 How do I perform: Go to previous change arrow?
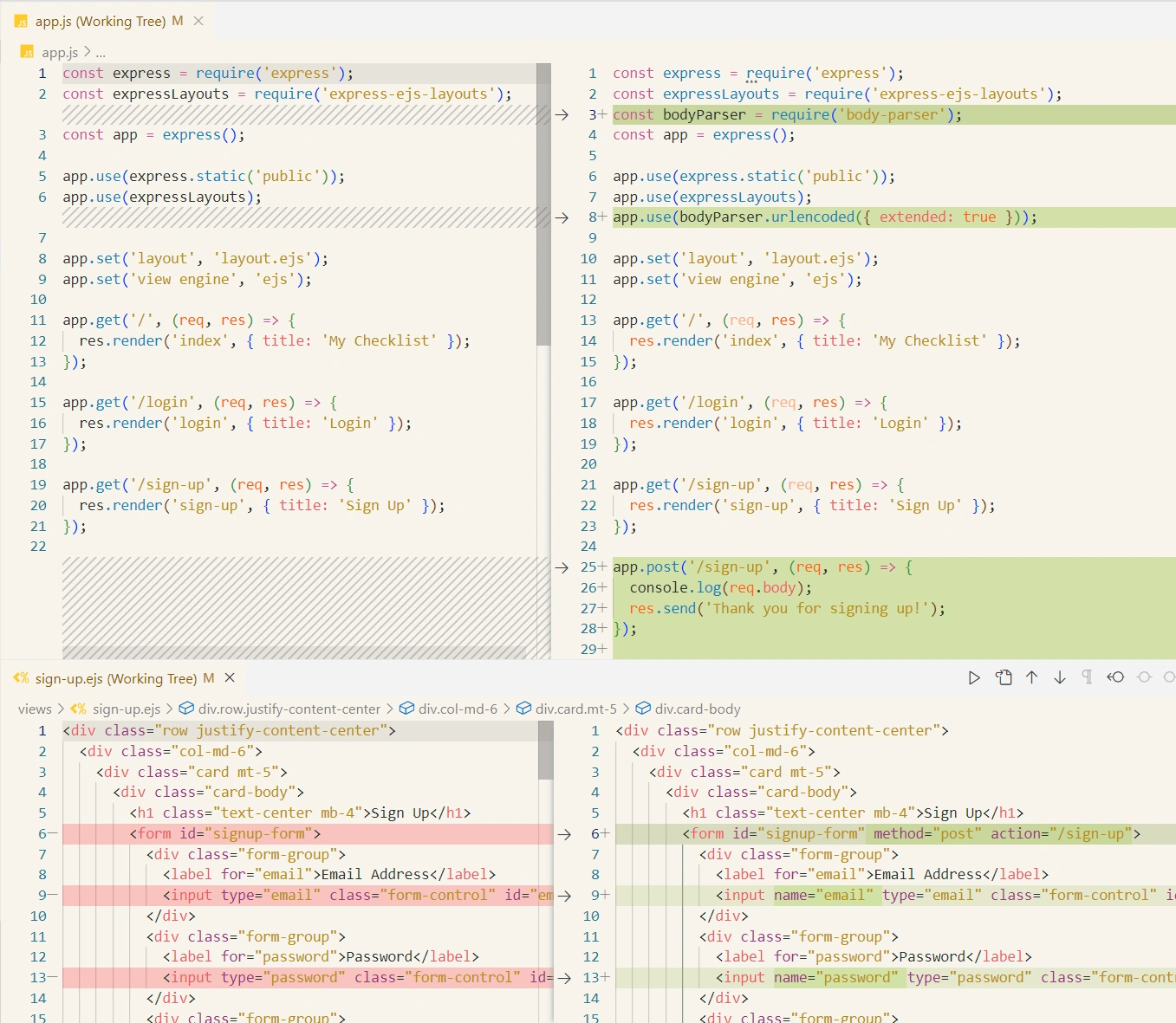[x=1031, y=677]
